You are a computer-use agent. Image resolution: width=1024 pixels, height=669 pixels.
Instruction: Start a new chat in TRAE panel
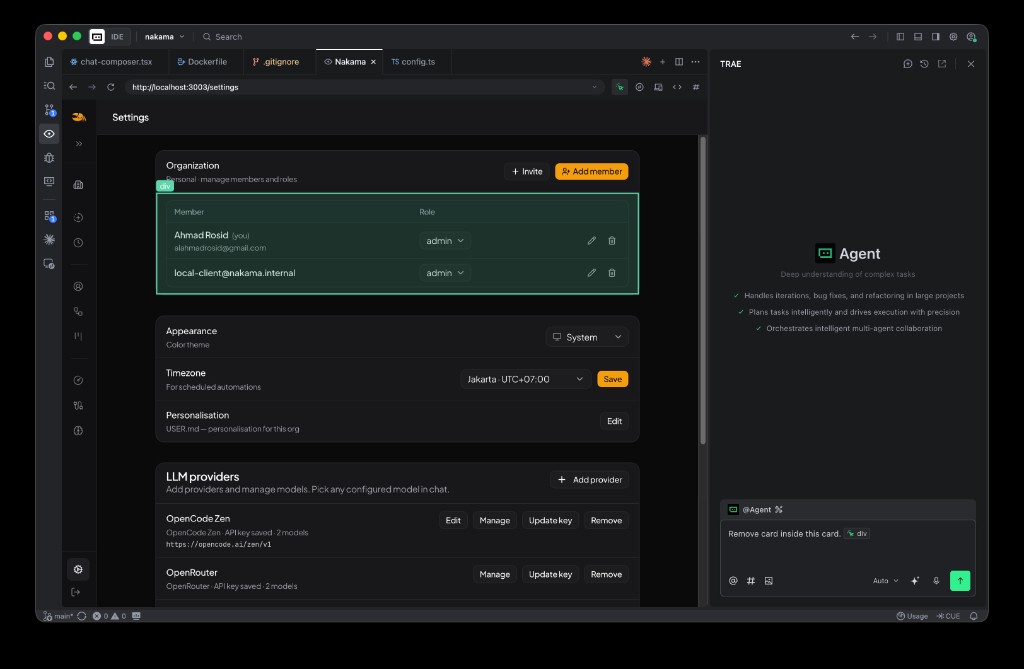click(x=907, y=63)
